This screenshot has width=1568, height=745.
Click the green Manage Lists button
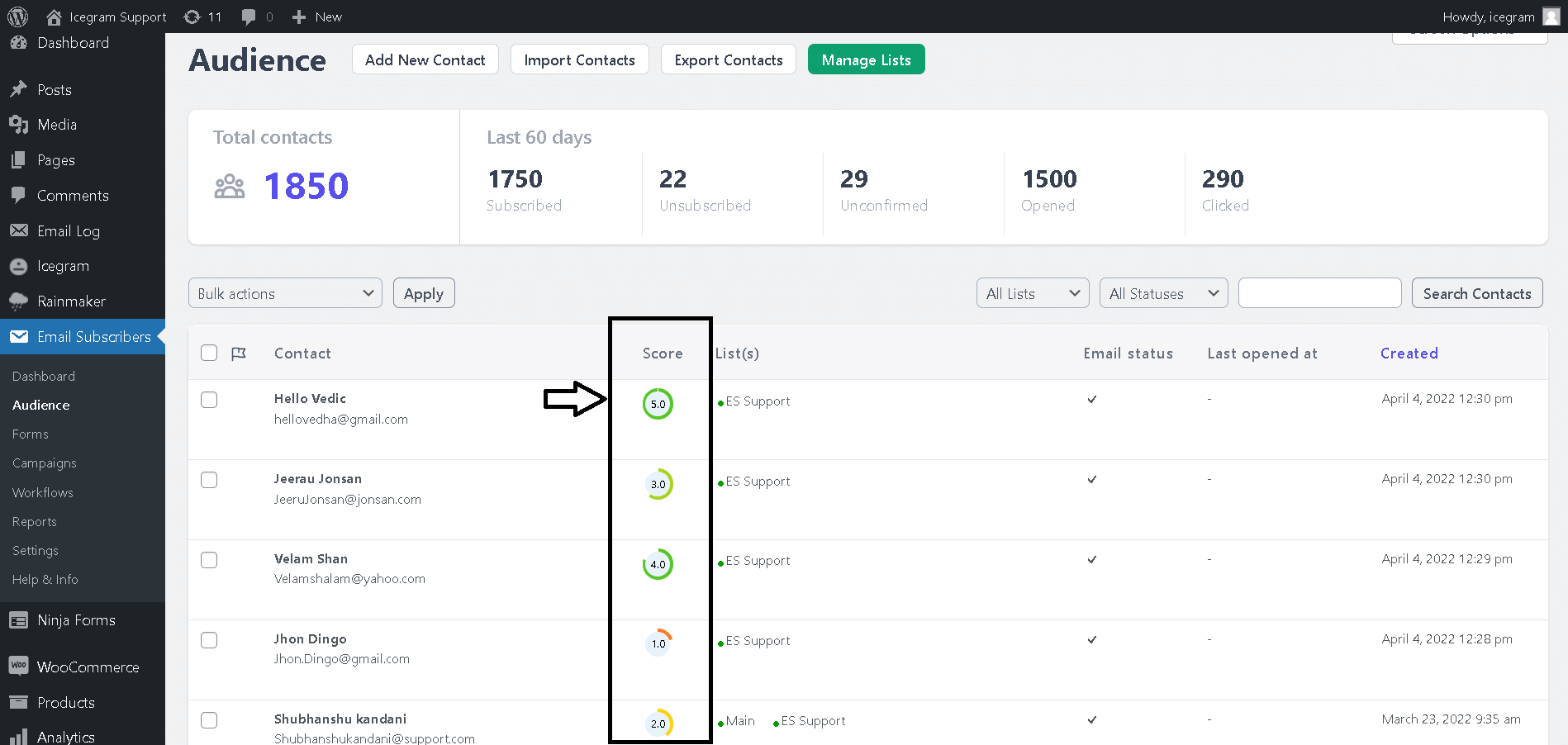tap(867, 59)
